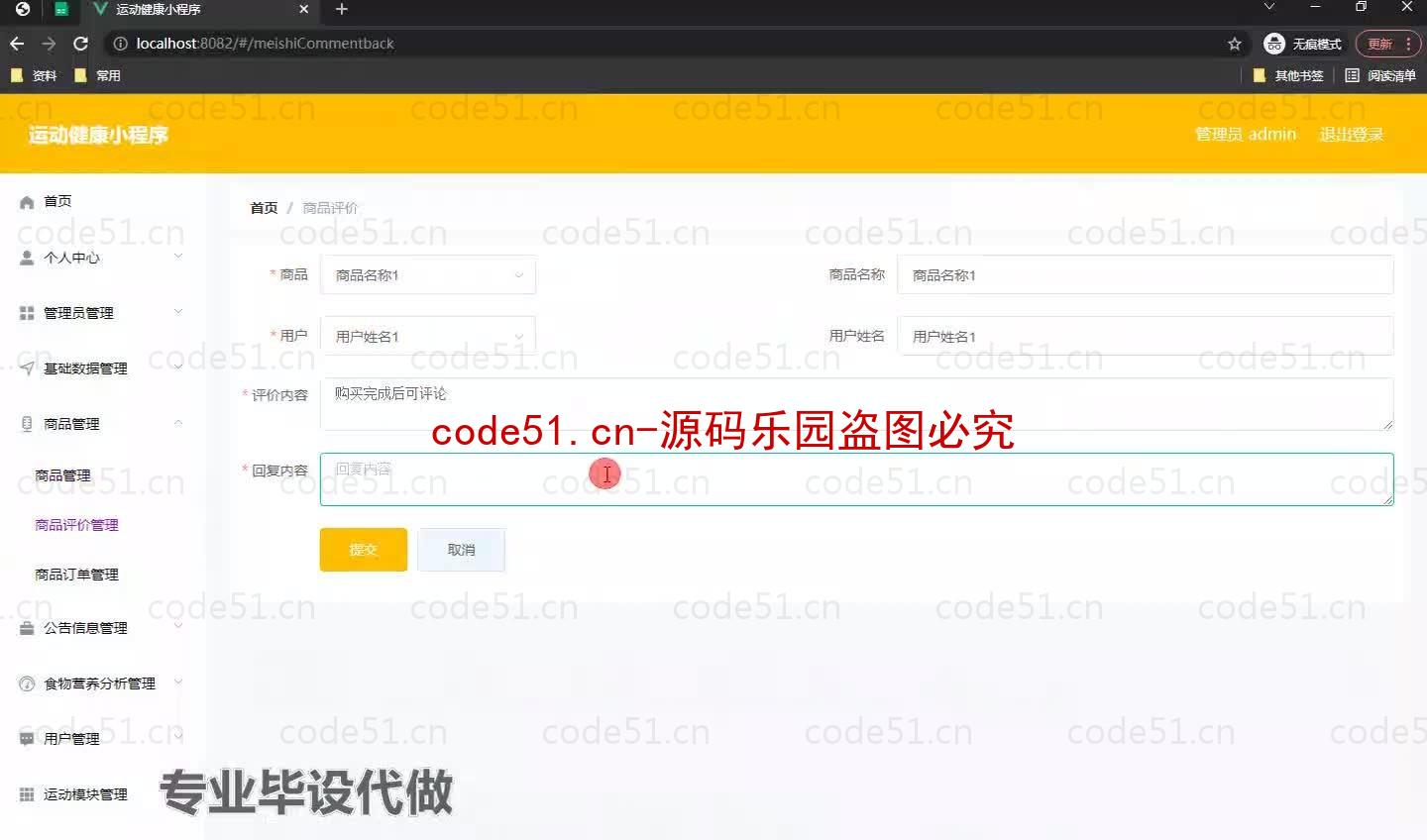Click the 用户管理 chat icon
This screenshot has height=840, width=1427.
point(27,739)
